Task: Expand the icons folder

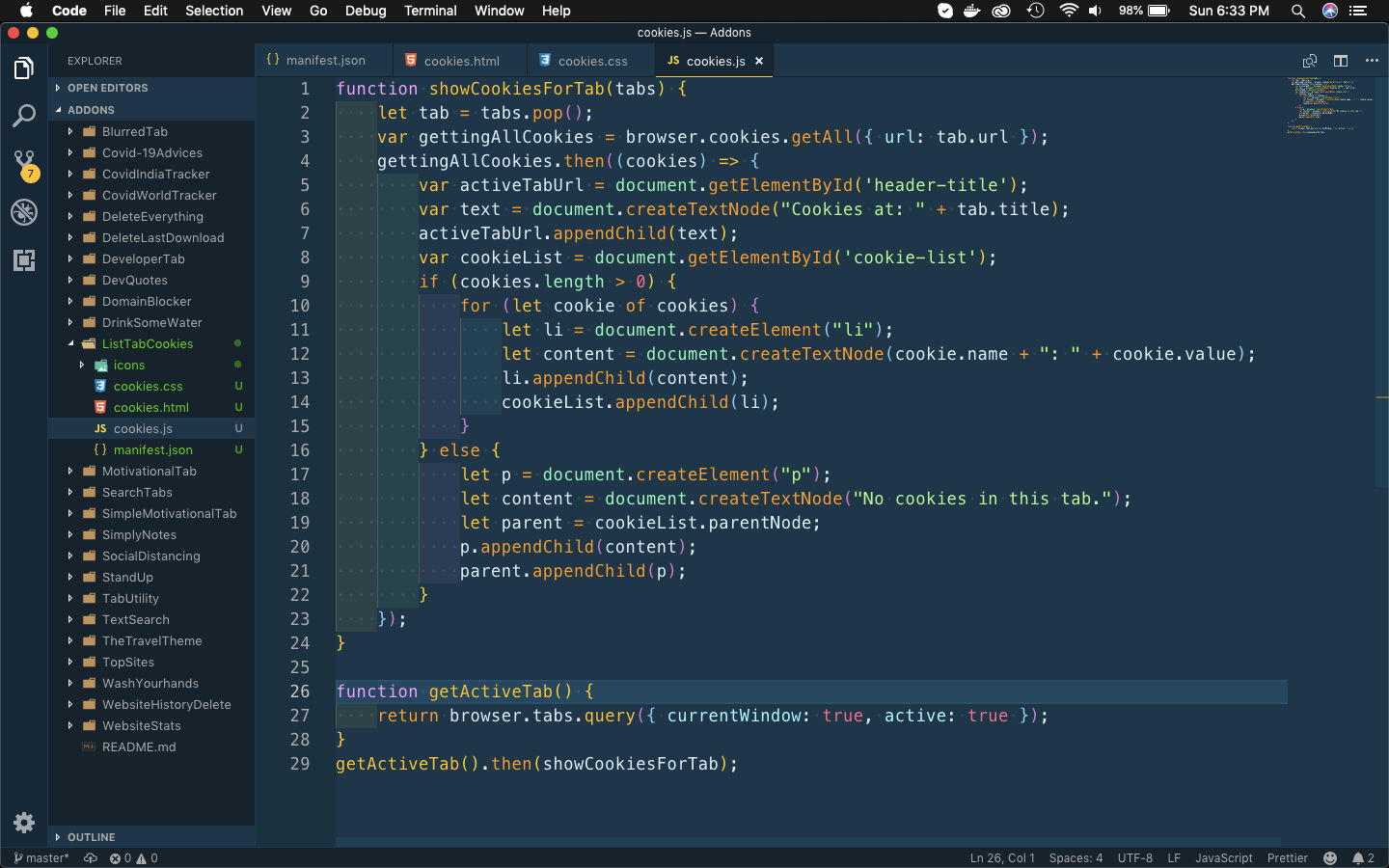Action: point(151,365)
